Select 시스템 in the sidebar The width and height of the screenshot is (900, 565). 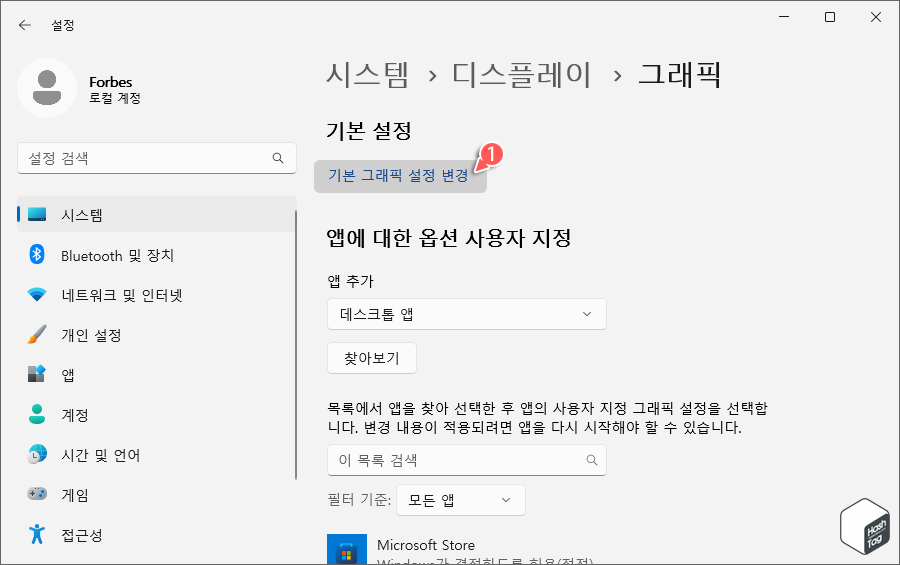click(157, 215)
